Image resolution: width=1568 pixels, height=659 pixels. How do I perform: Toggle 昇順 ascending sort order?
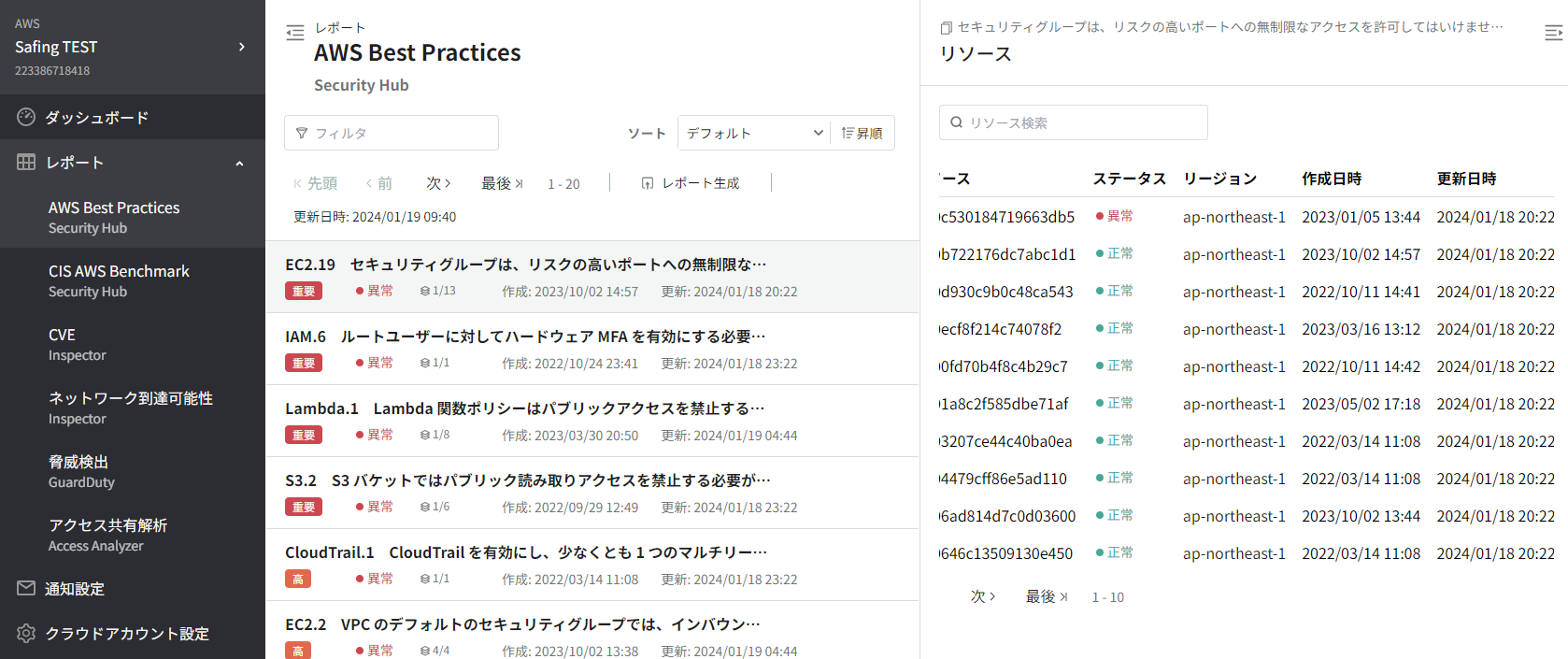pos(862,133)
